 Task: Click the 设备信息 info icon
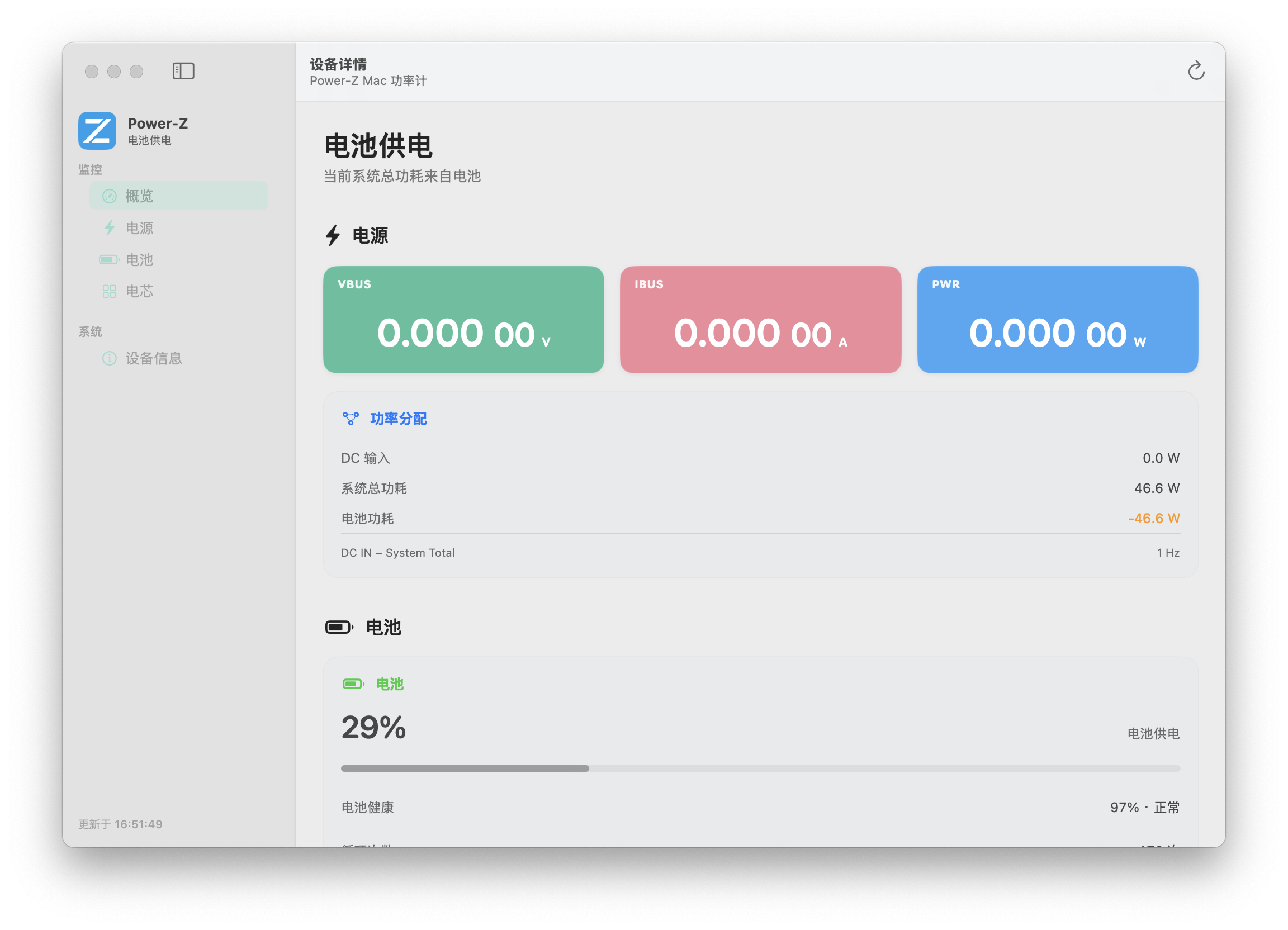pyautogui.click(x=109, y=359)
